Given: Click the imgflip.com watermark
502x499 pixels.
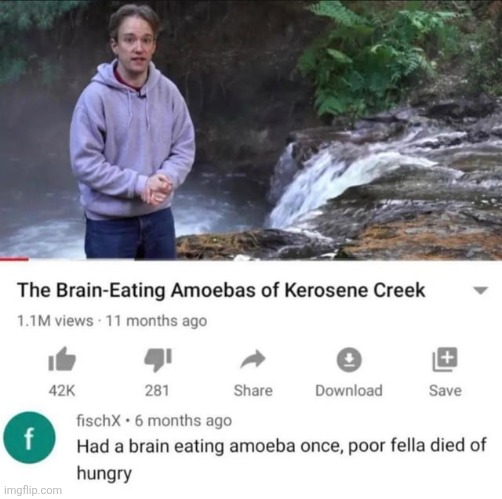Looking at the screenshot, I should (x=33, y=490).
